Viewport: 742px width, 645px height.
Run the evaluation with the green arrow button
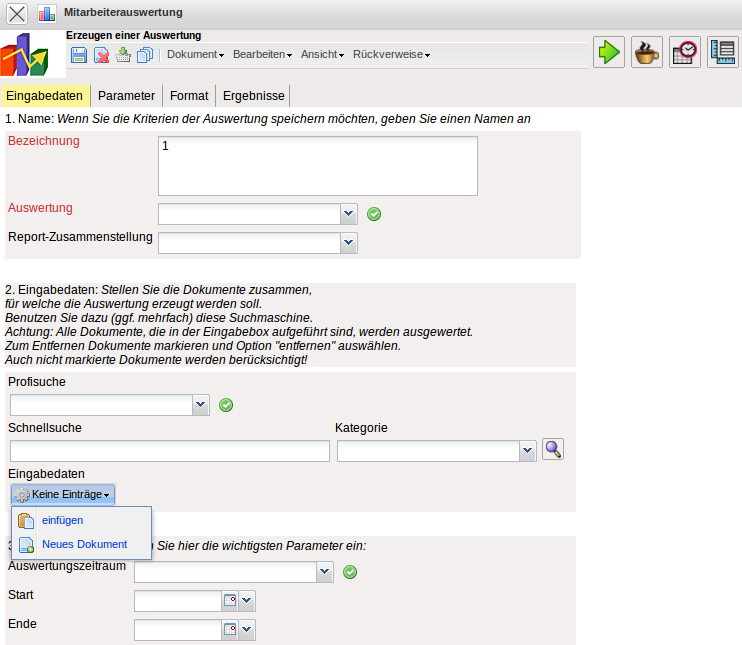click(609, 52)
